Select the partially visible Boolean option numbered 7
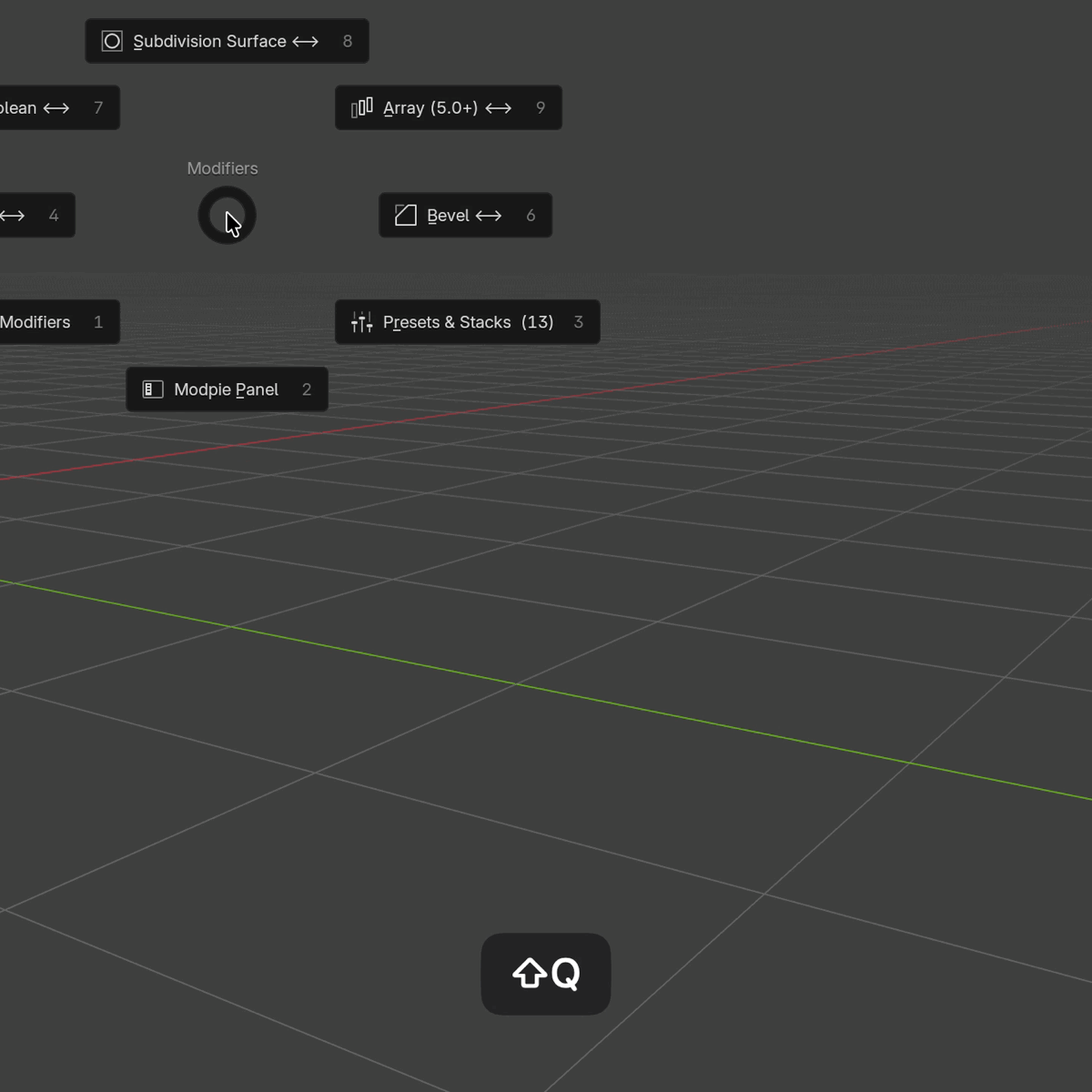The width and height of the screenshot is (1092, 1092). (x=59, y=107)
